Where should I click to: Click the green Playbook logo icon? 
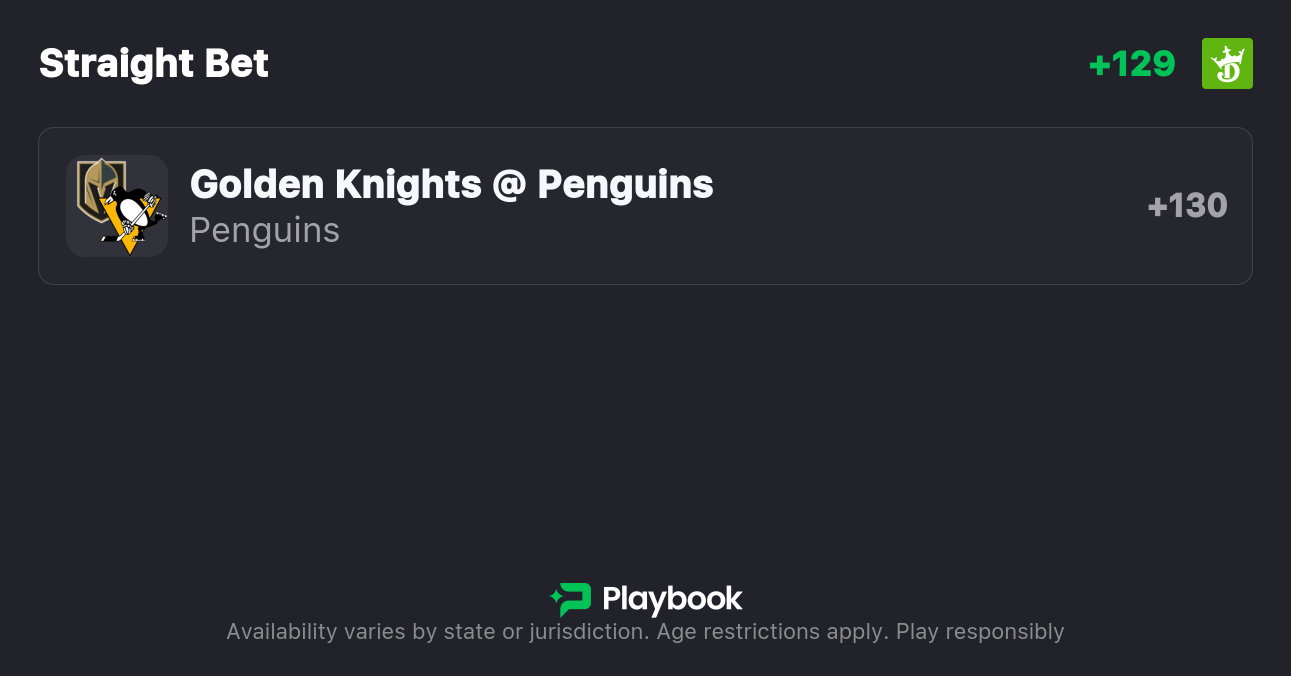tap(571, 599)
